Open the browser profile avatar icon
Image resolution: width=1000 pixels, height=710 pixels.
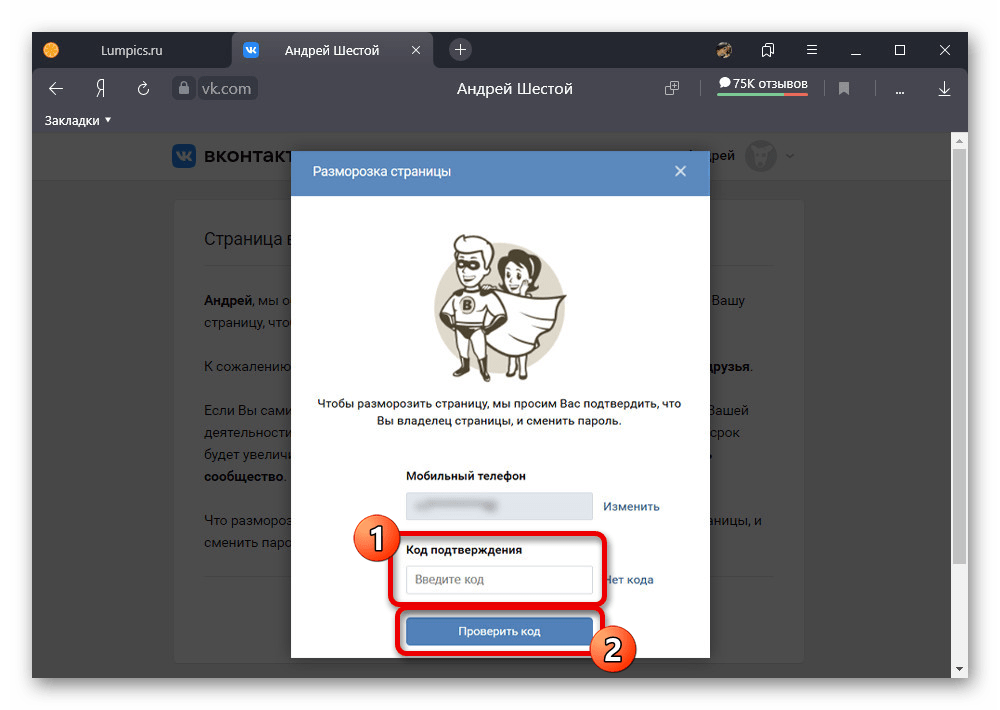coord(724,50)
